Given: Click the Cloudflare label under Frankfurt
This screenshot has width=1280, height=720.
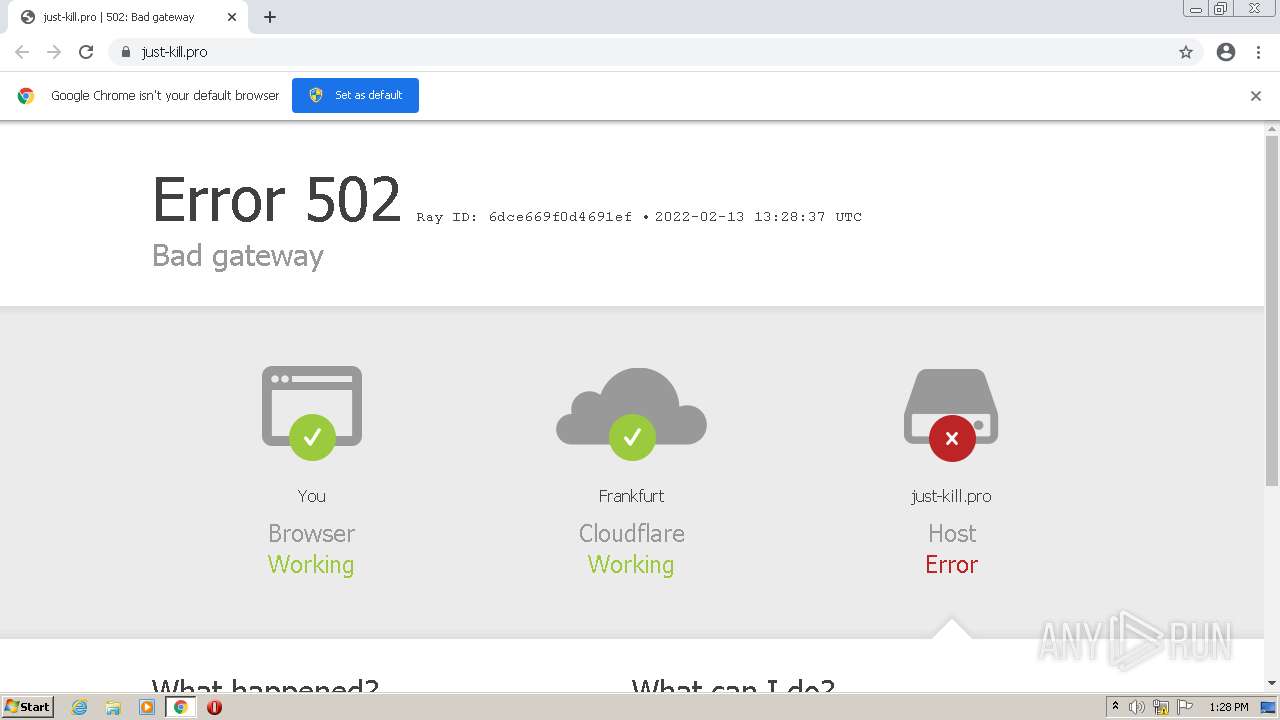Looking at the screenshot, I should click(631, 533).
